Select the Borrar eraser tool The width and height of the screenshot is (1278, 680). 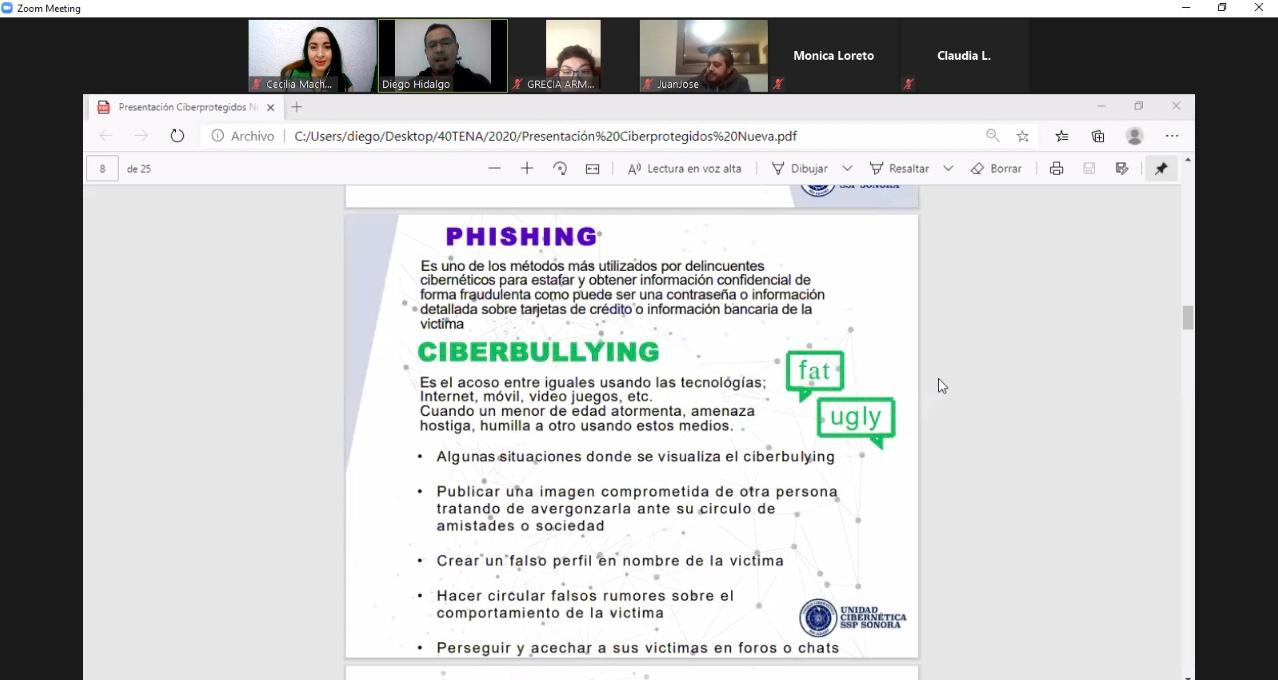tap(996, 169)
